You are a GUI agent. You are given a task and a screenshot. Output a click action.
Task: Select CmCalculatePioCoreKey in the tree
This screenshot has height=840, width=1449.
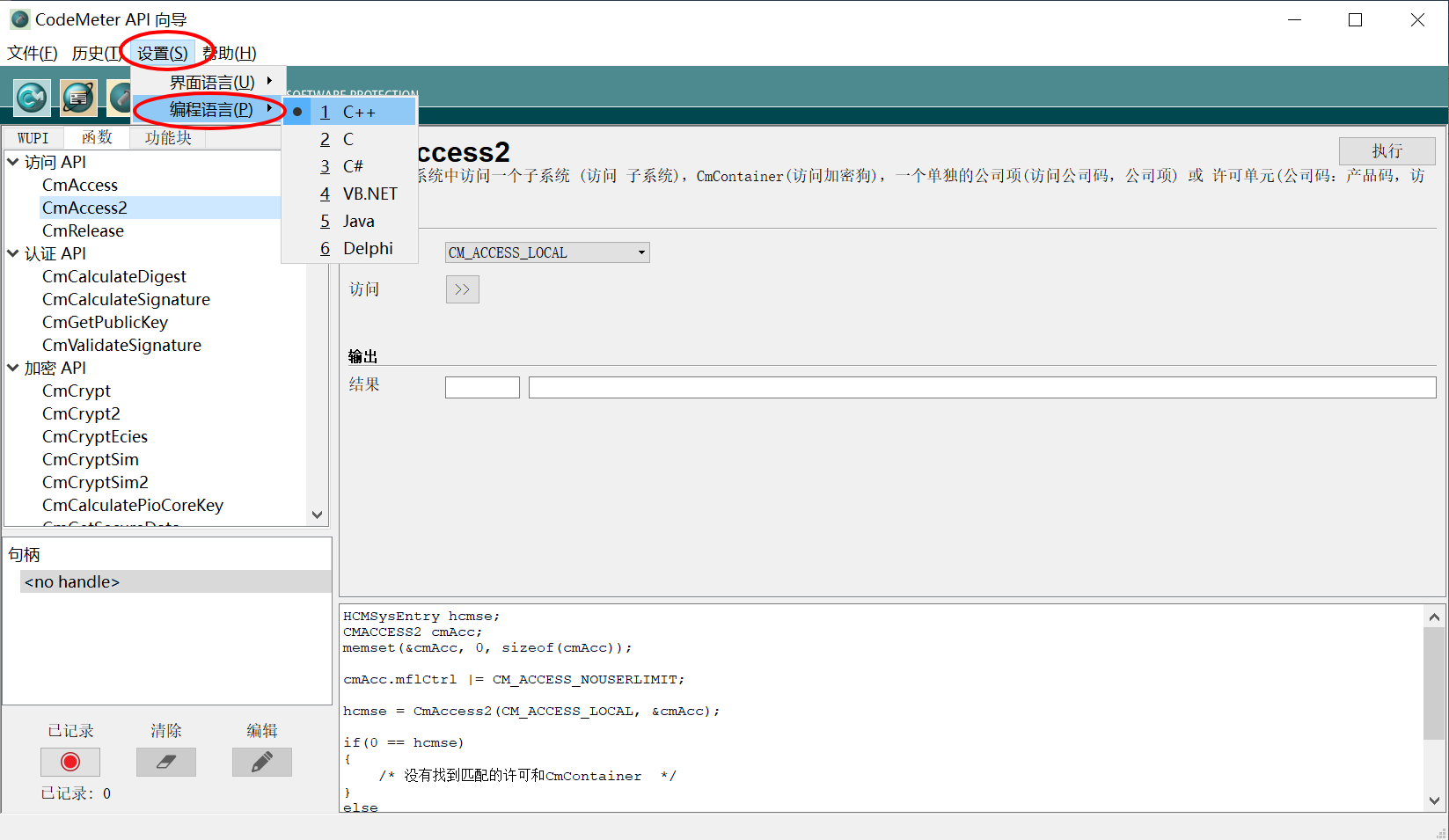tap(133, 505)
